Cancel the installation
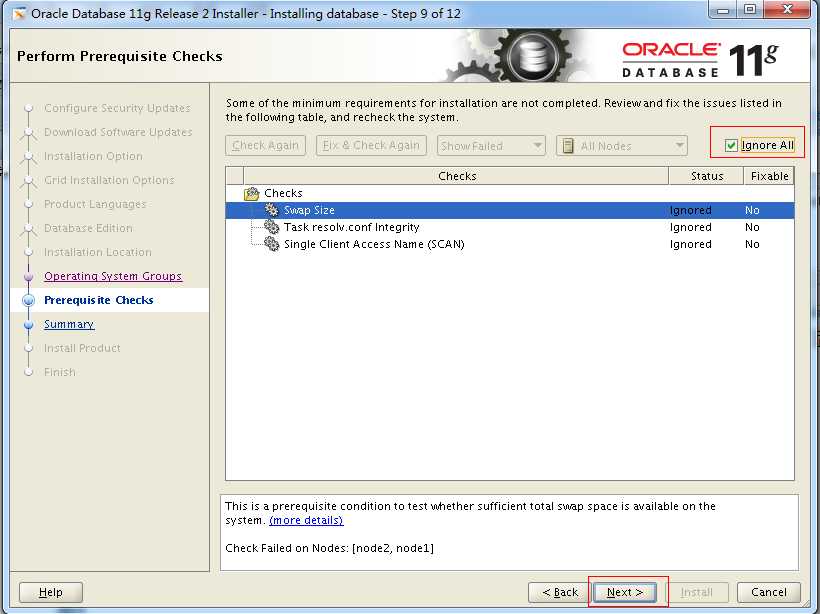Image resolution: width=820 pixels, height=614 pixels. click(768, 592)
